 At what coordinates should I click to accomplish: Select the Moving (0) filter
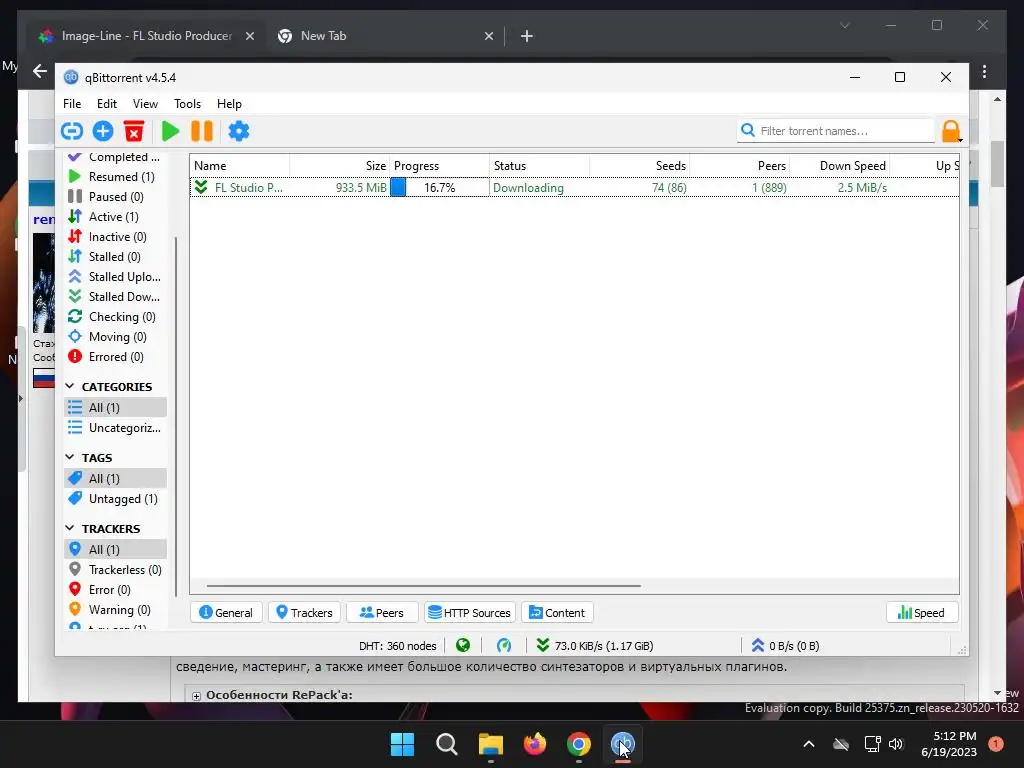tap(116, 337)
